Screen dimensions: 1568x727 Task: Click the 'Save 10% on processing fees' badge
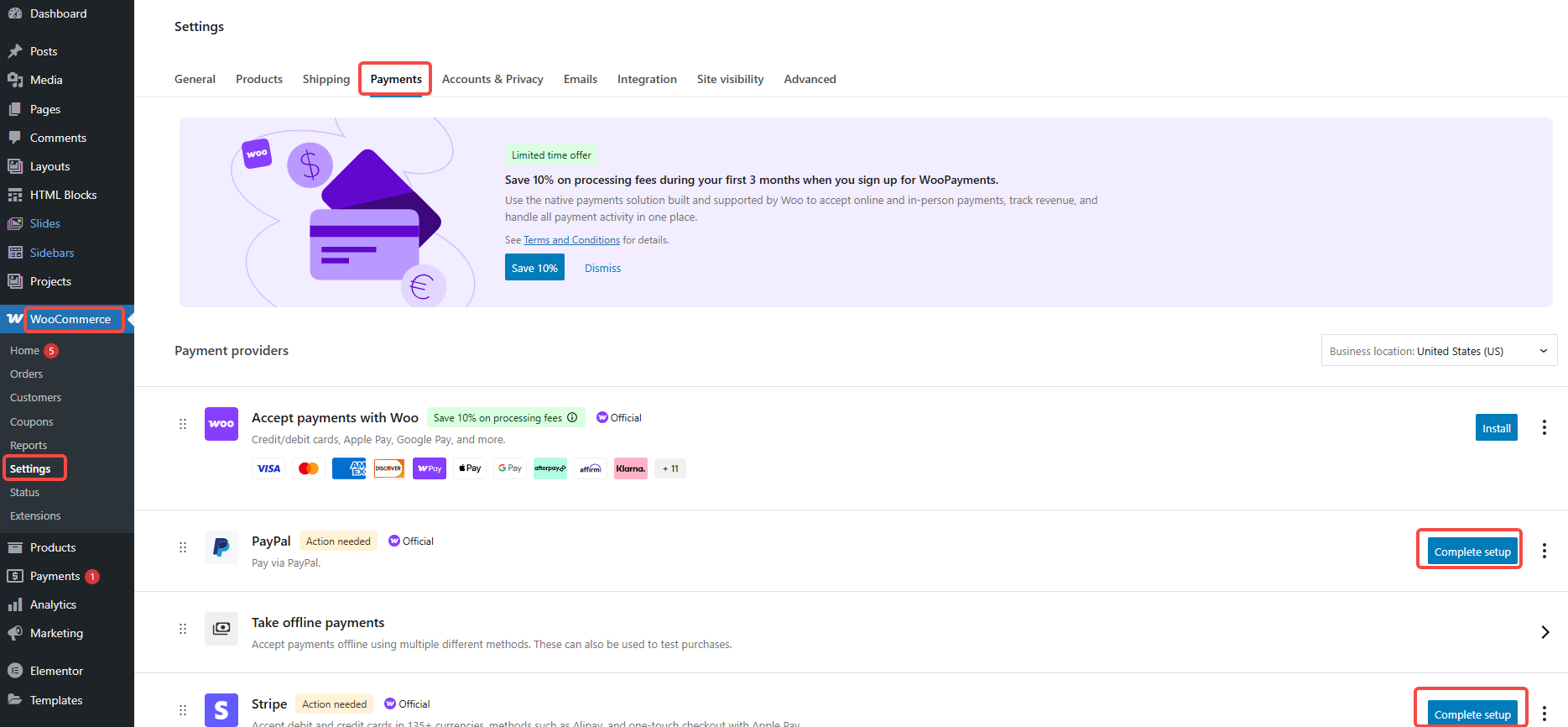[x=506, y=417]
